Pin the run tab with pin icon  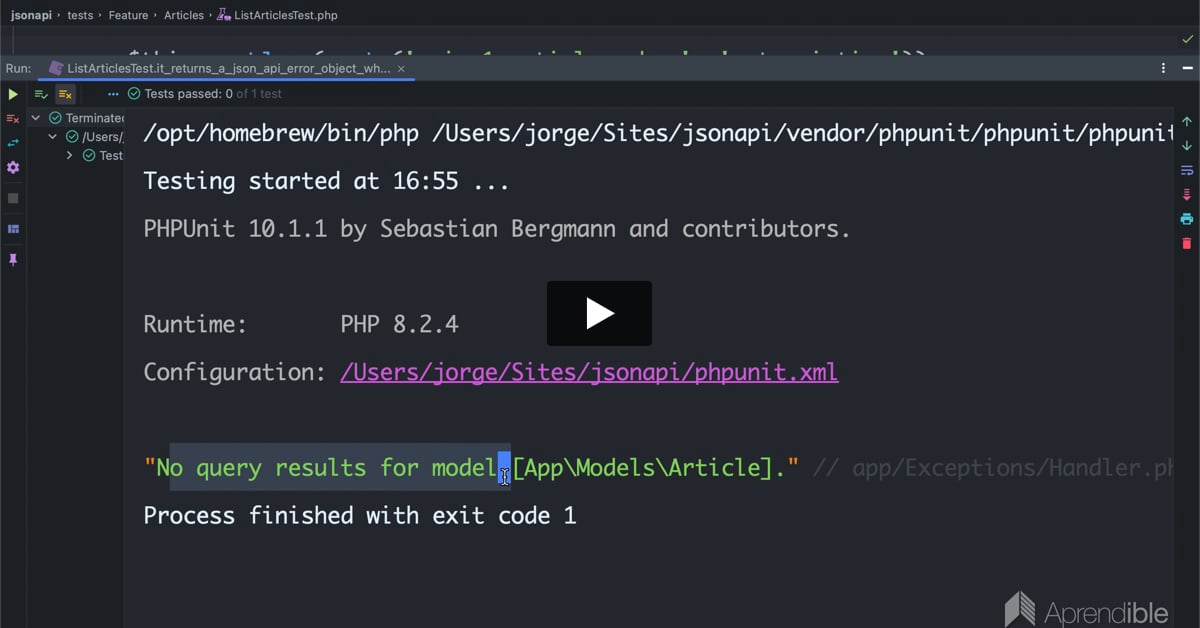click(x=13, y=259)
